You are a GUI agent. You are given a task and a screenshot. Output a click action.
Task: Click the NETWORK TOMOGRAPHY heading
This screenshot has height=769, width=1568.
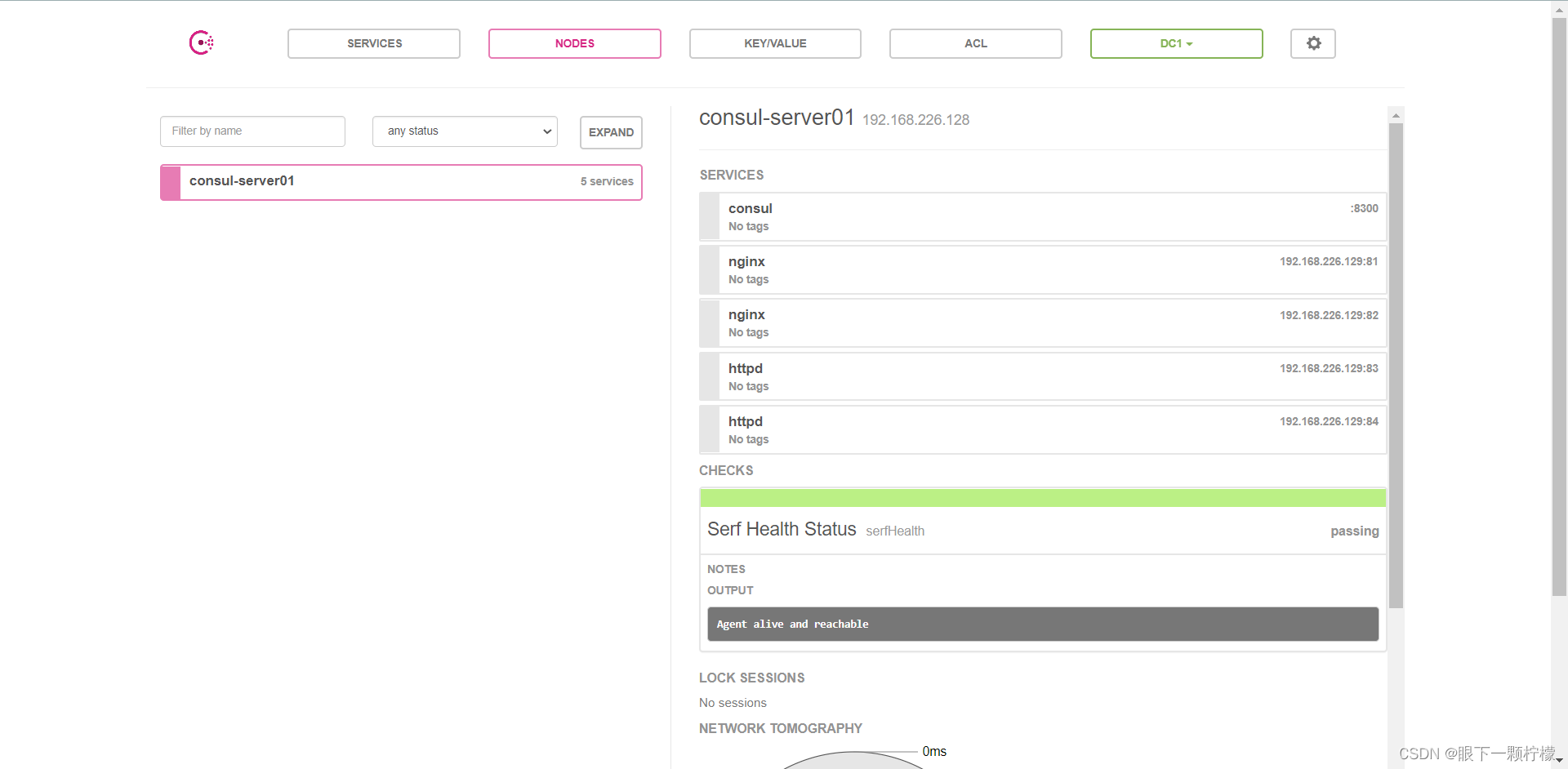tap(781, 728)
